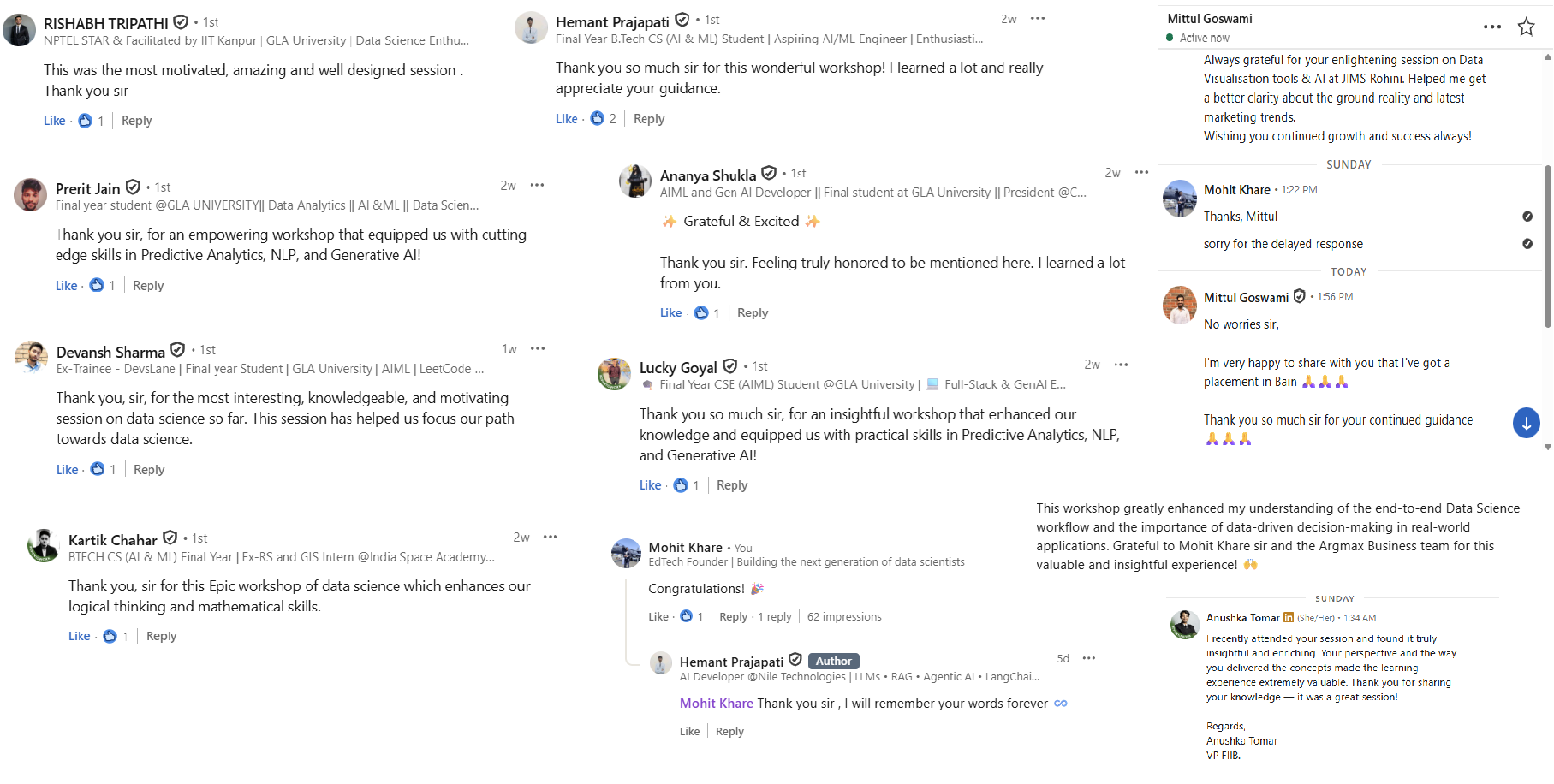Click Mittul Goswami's name in chat header

[x=1208, y=18]
